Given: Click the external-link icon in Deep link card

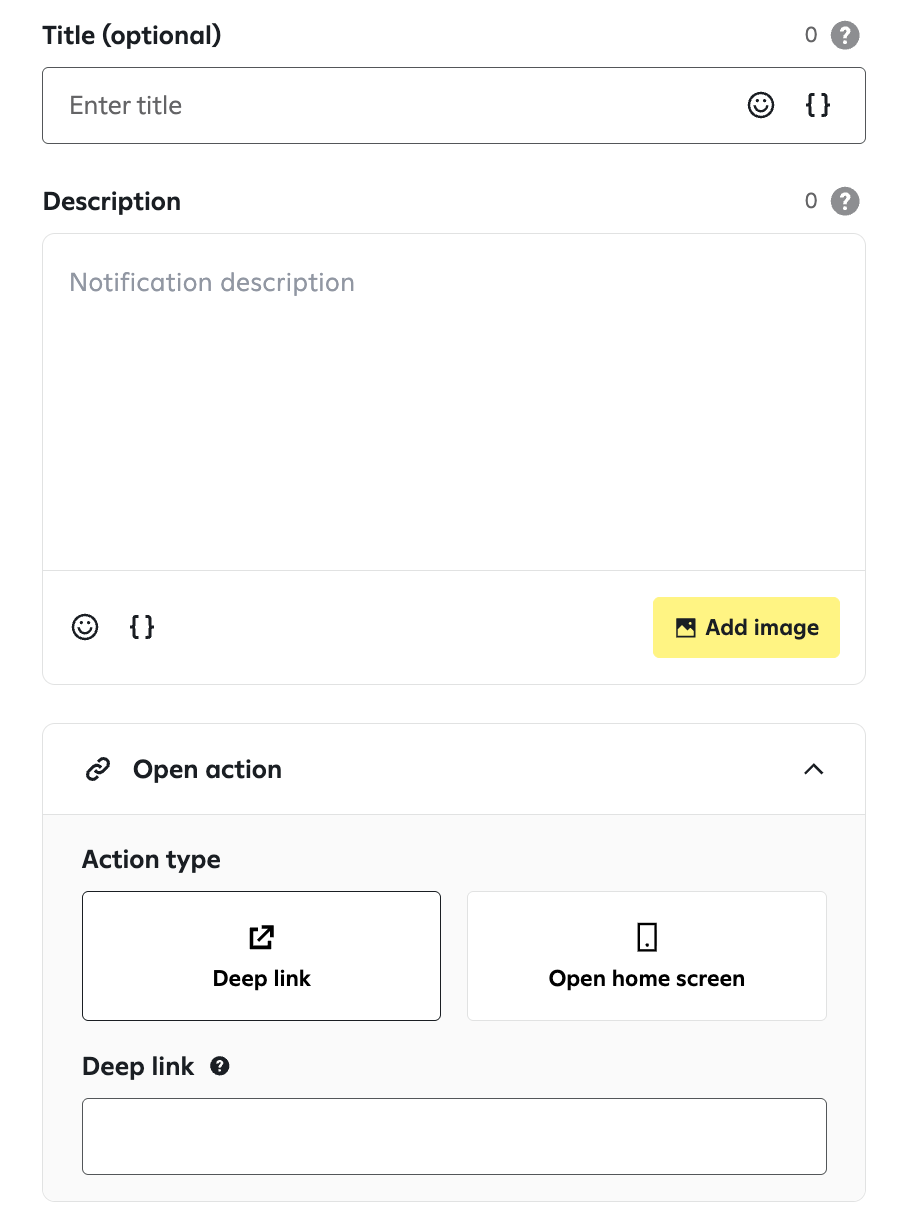Looking at the screenshot, I should (261, 937).
